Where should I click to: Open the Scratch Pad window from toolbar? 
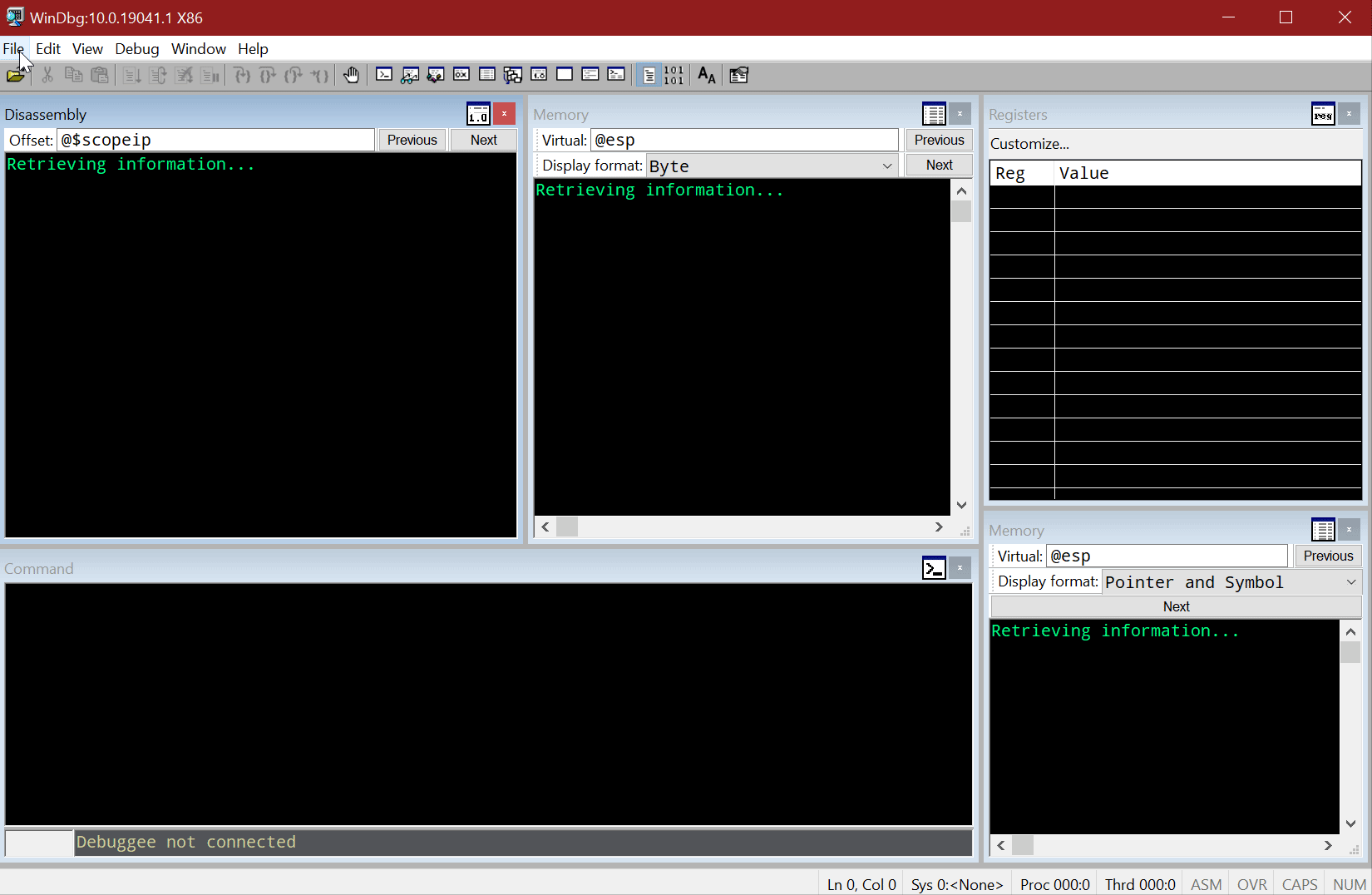point(565,75)
